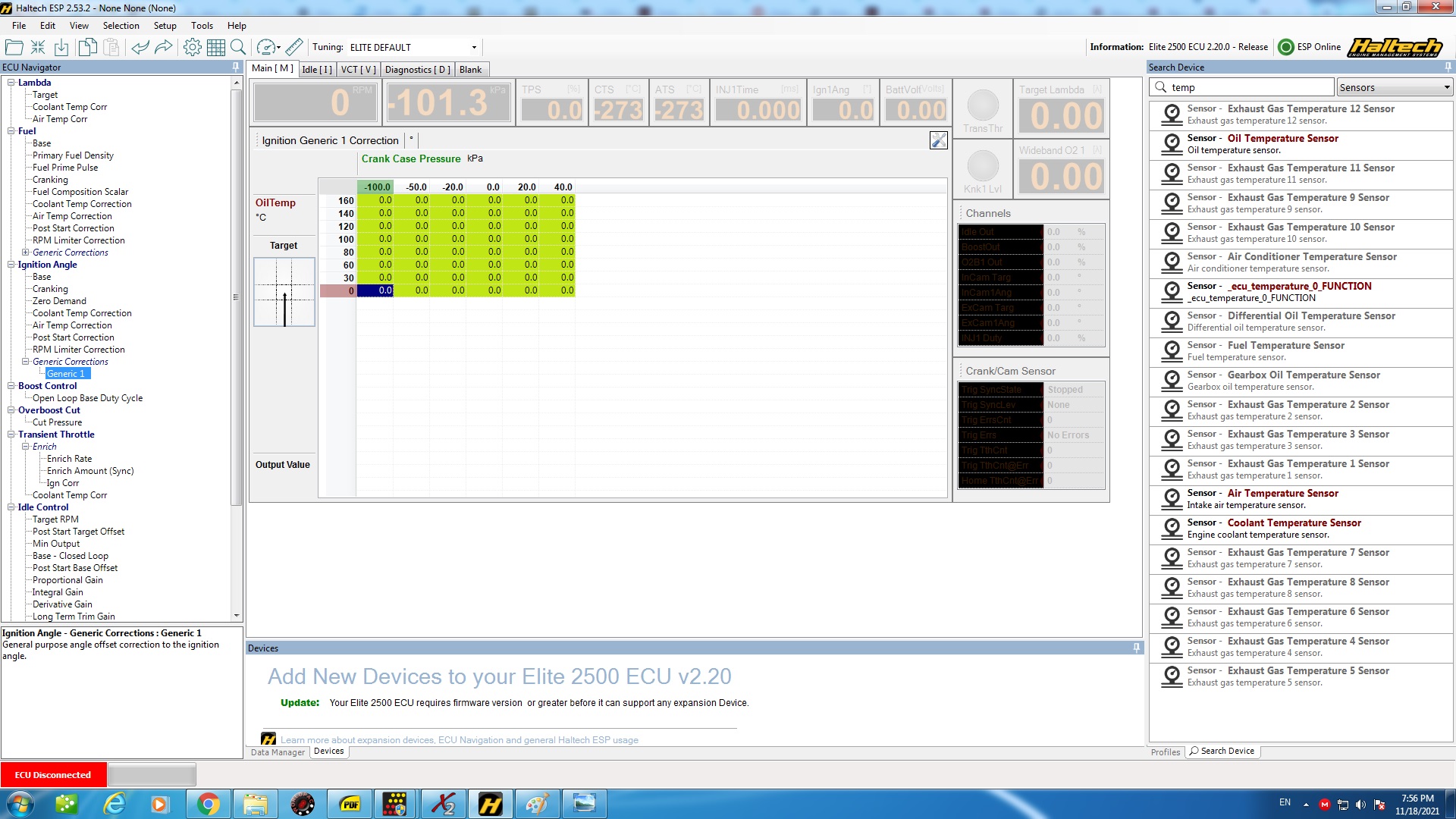Select Exhaust Gas Temperature 1 Sensor result
This screenshot has height=819, width=1456.
tap(1301, 469)
